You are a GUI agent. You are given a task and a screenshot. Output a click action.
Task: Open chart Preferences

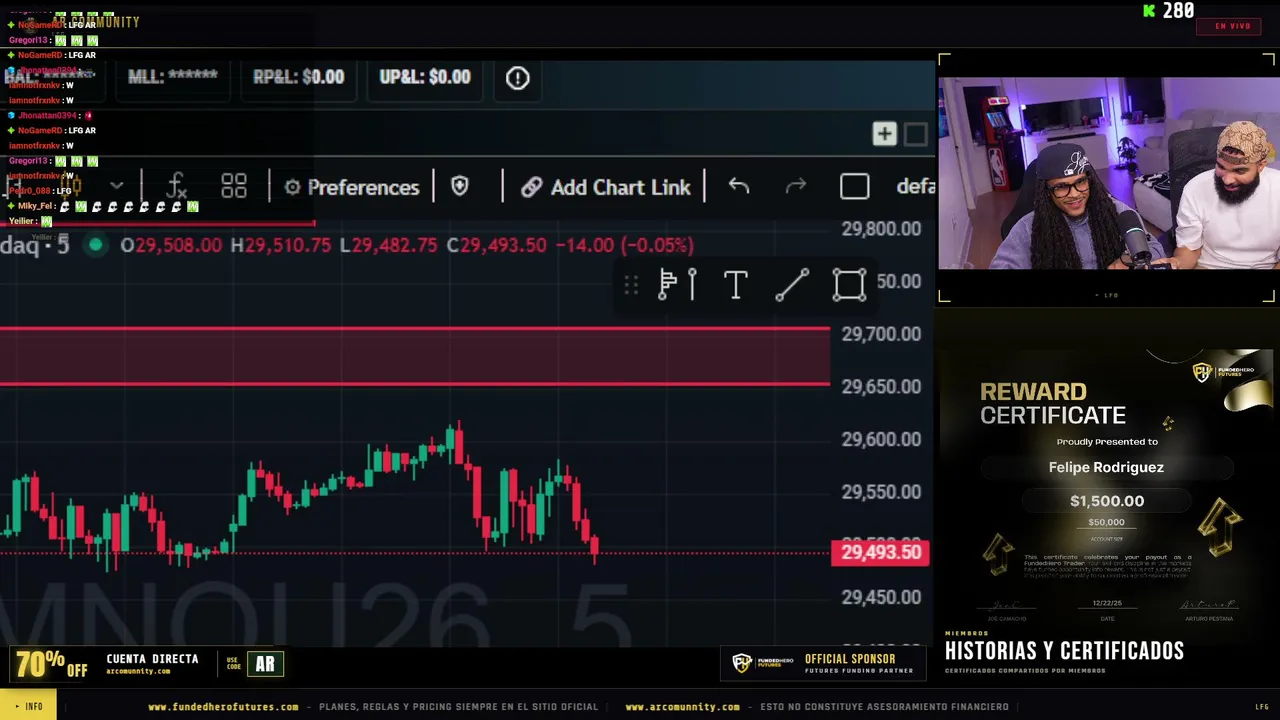point(352,187)
